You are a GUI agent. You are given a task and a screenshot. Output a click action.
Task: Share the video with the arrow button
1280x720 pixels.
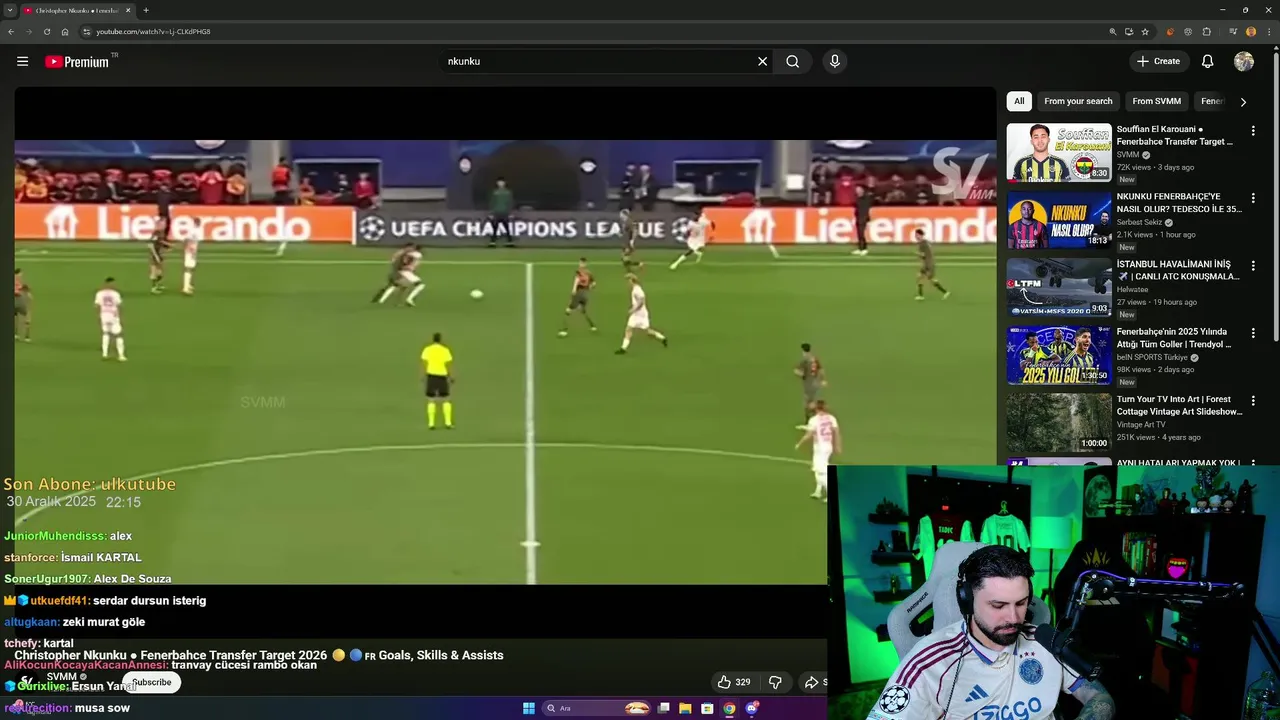click(x=813, y=682)
